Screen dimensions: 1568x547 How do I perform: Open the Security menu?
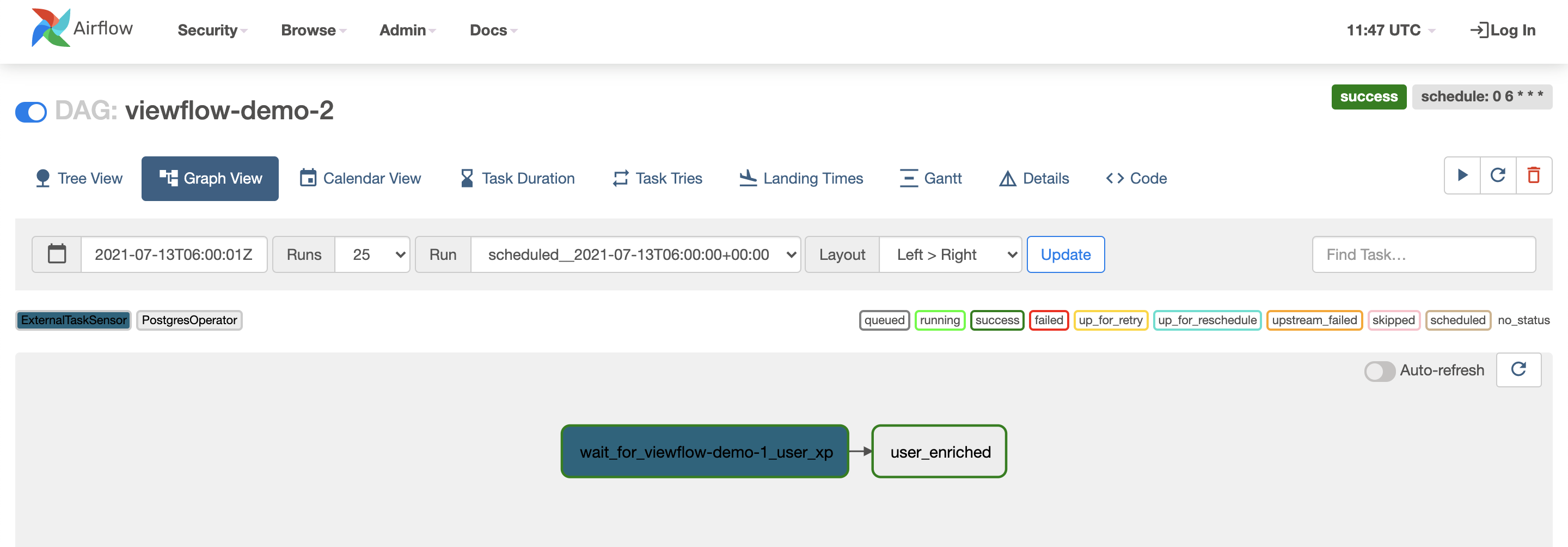pos(212,30)
